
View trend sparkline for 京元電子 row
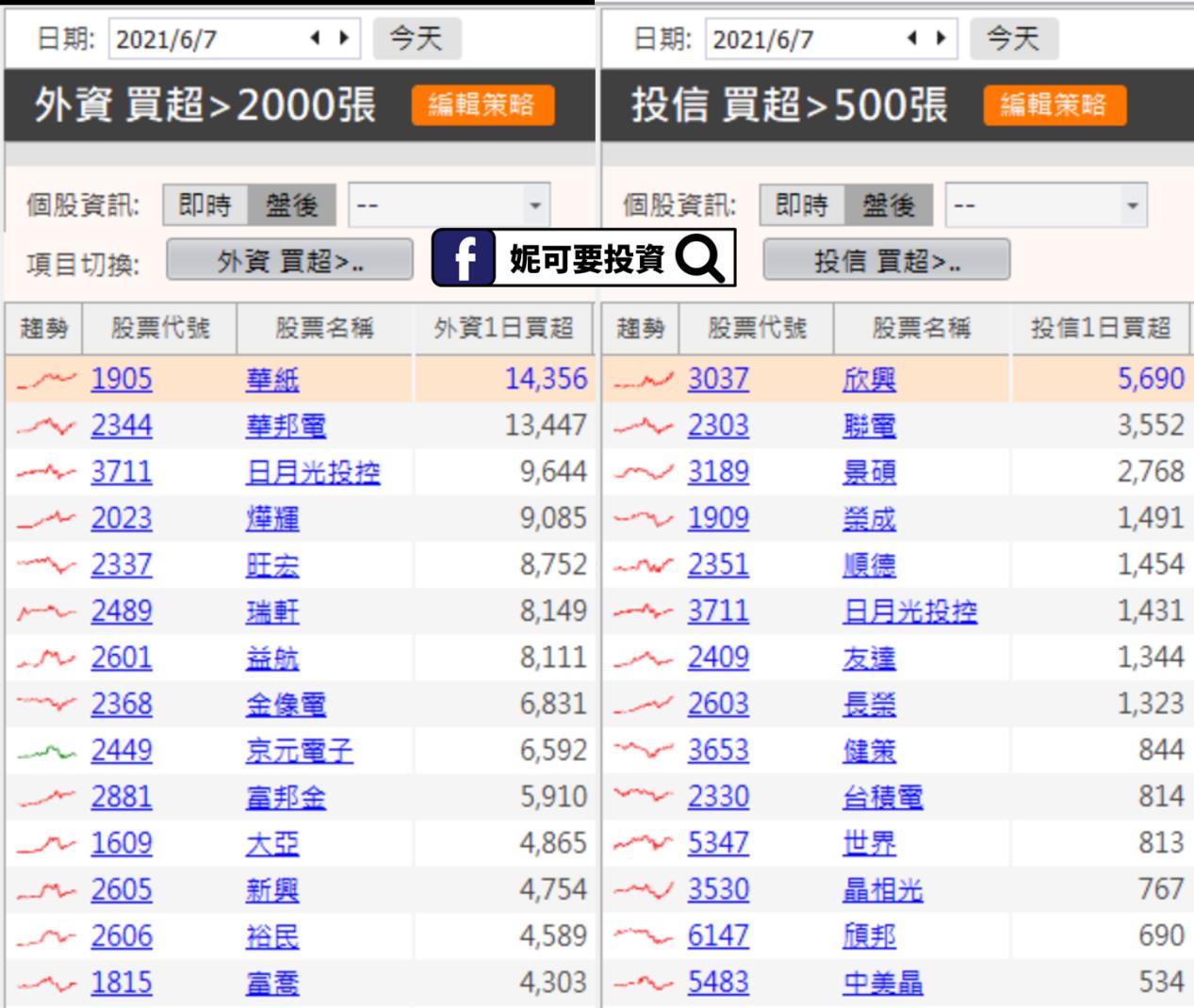(x=45, y=751)
